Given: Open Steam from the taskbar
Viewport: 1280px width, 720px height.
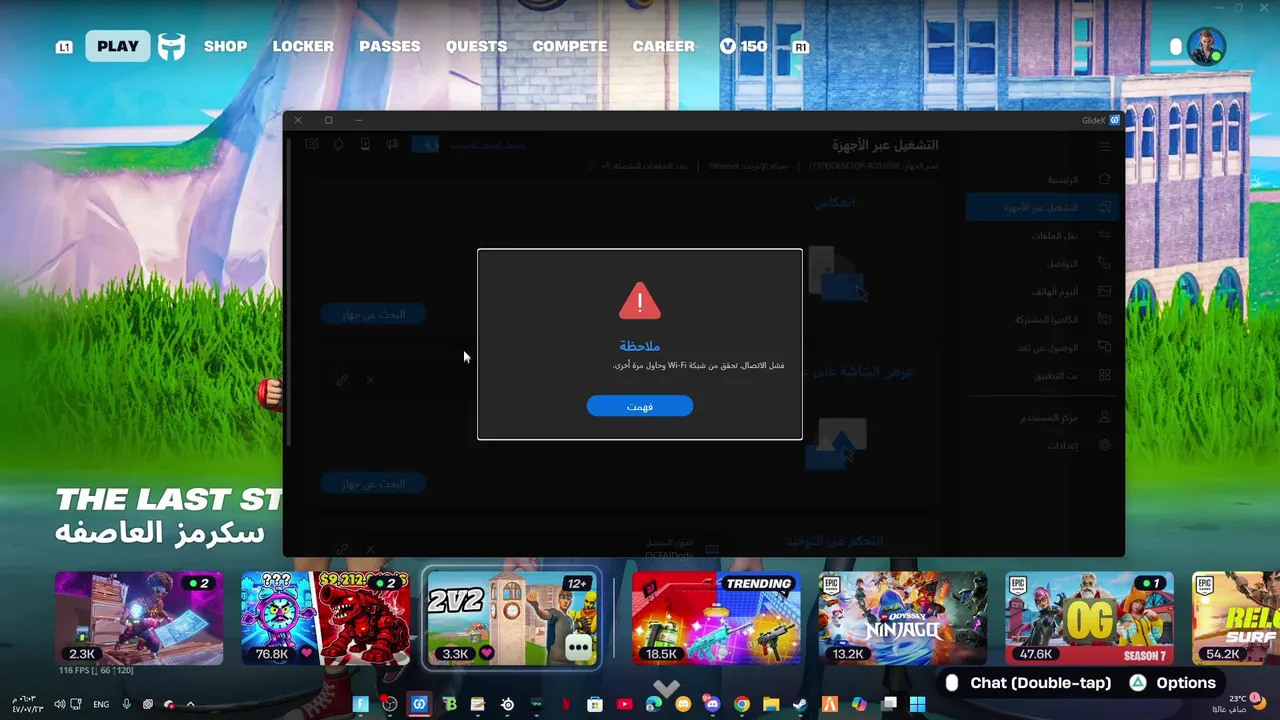Looking at the screenshot, I should tap(800, 704).
